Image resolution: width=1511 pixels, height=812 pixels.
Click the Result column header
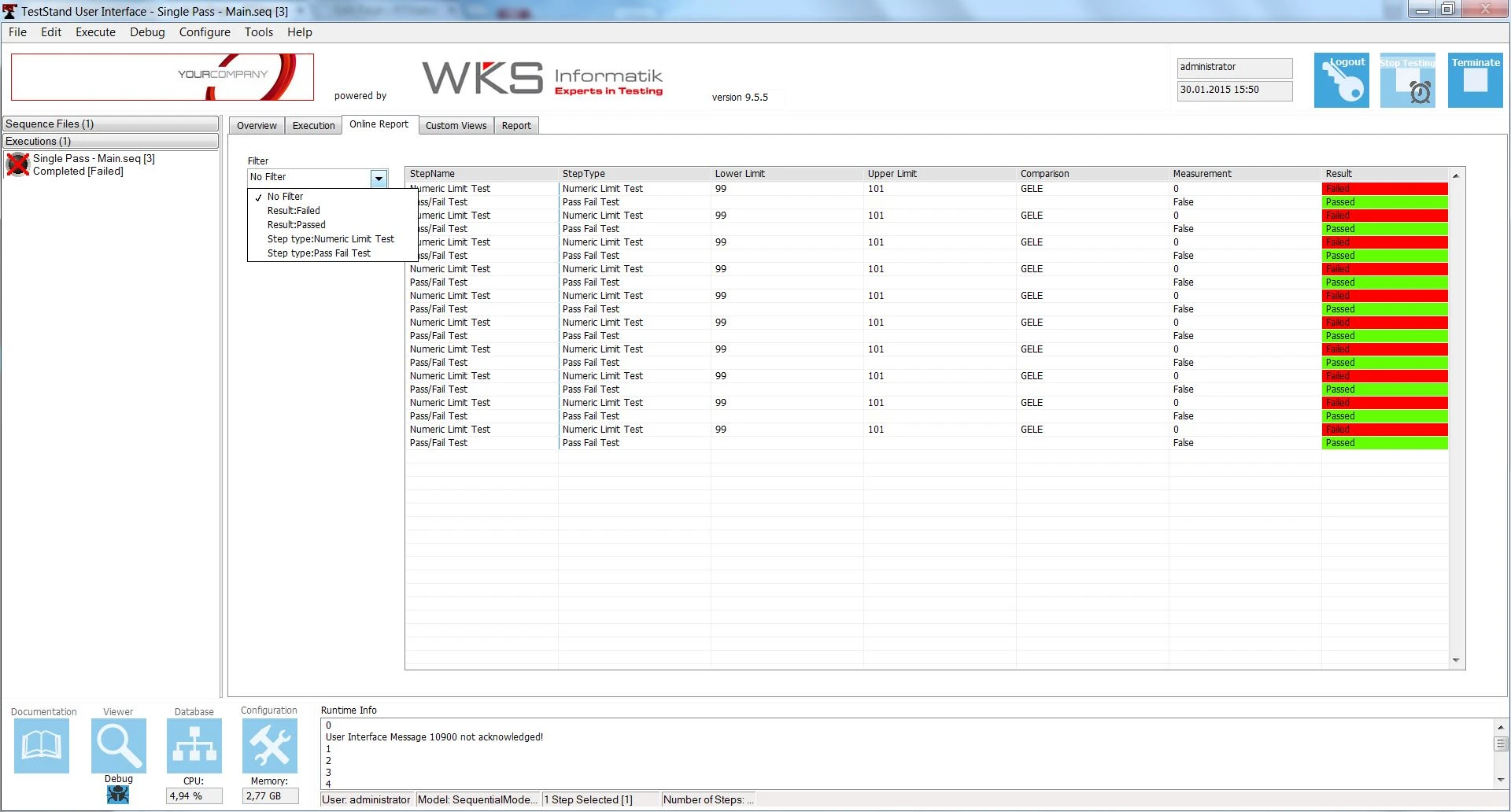click(x=1384, y=174)
